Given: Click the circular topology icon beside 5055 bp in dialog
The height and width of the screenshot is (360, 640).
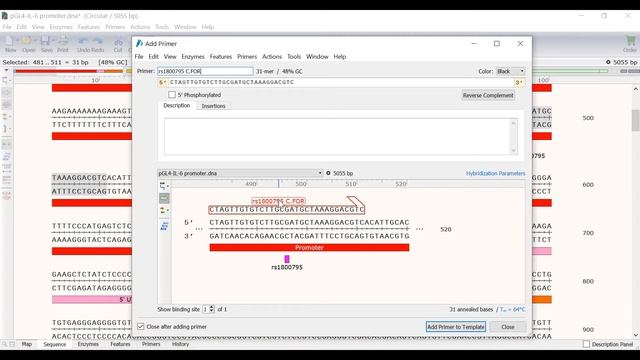Looking at the screenshot, I should [328, 173].
